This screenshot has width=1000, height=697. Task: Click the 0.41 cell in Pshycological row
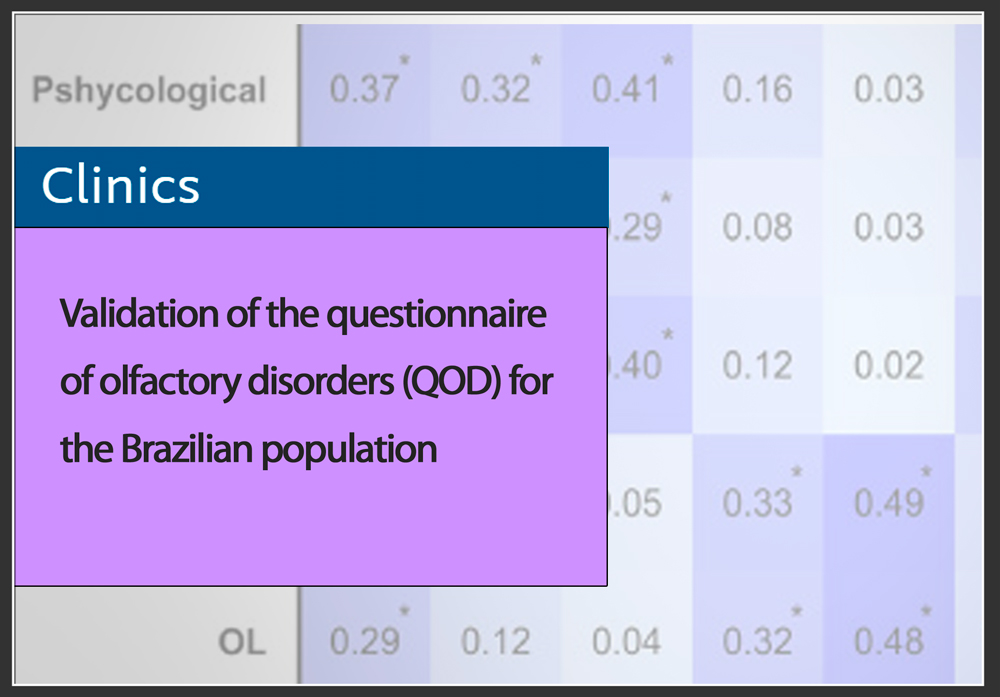626,90
